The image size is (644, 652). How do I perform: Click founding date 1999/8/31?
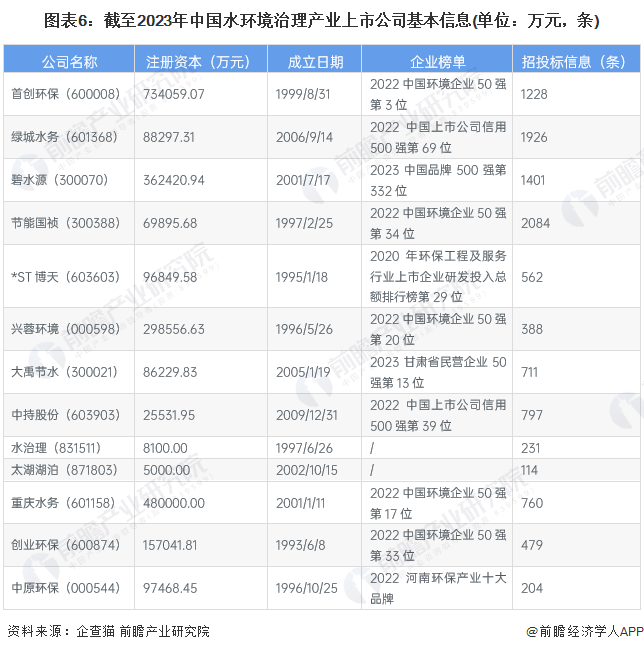click(x=303, y=94)
